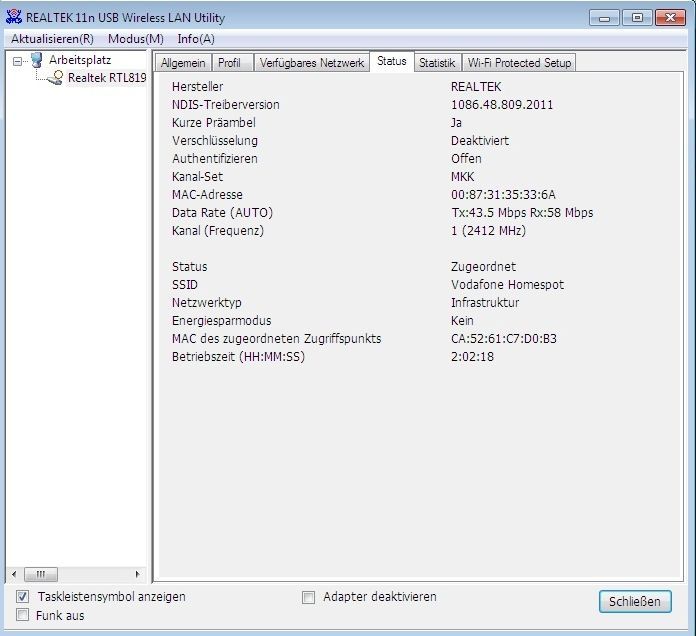Screen dimensions: 696x636
Task: Click the Infrastruktur network type value
Action: click(x=485, y=303)
